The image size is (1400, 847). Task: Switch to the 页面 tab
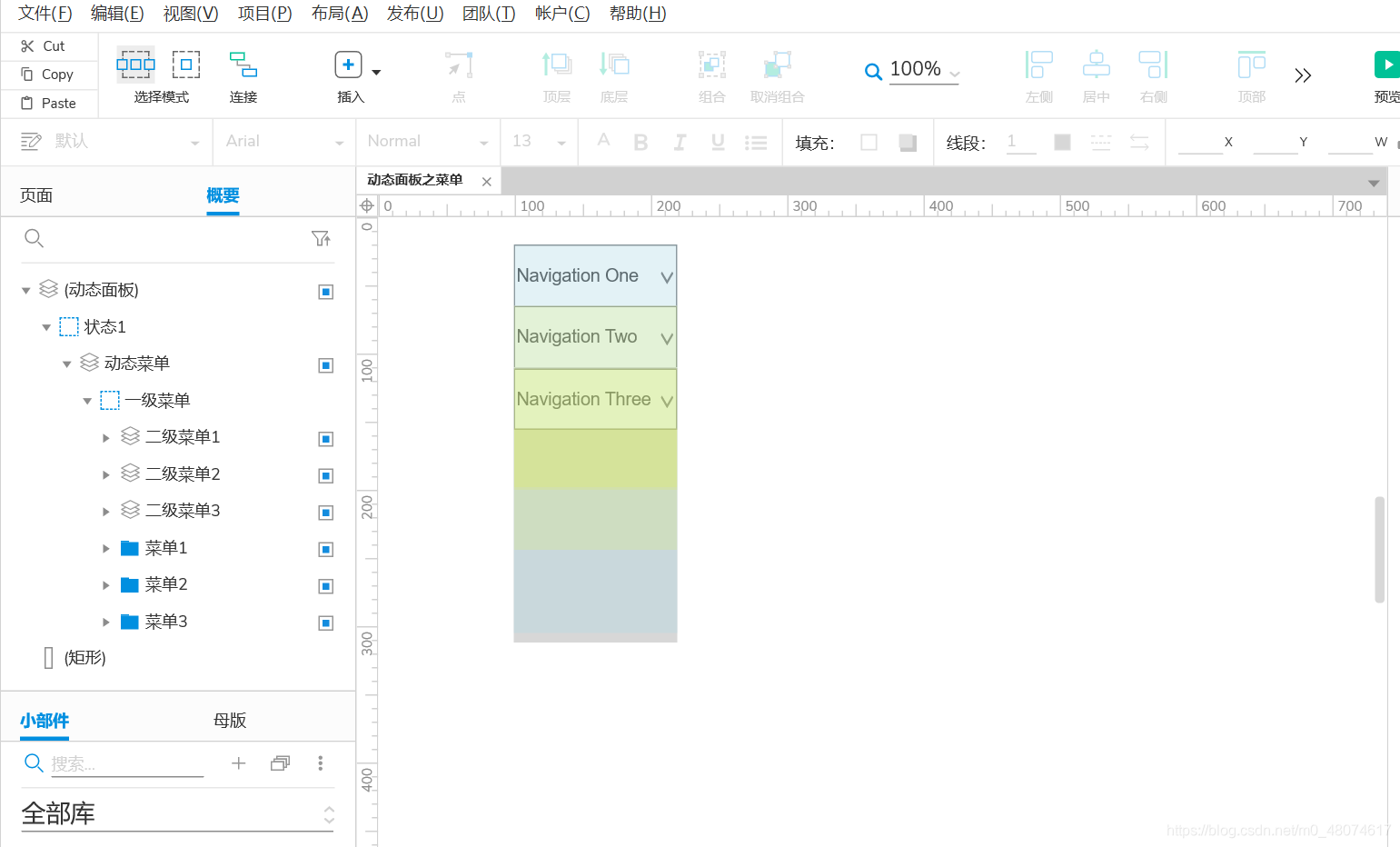point(36,195)
